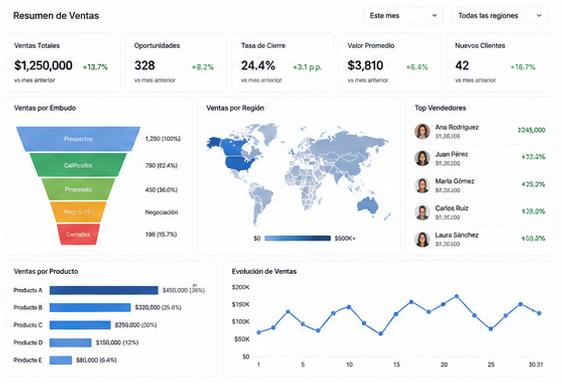
Task: Open María Gómez's avatar
Action: 422,185
